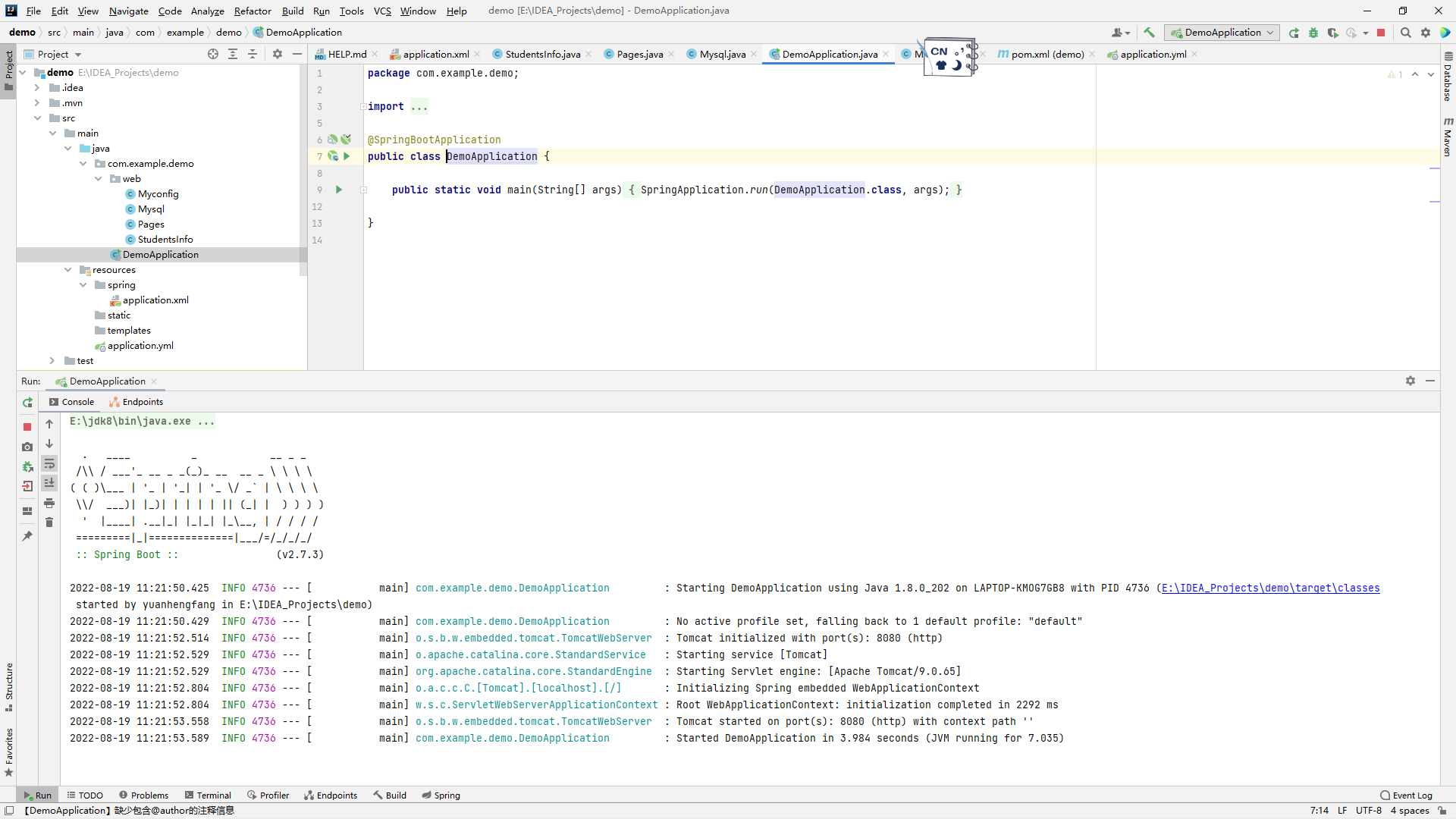Click the Exit icon in Run panel
This screenshot has width=1456, height=819.
[27, 486]
